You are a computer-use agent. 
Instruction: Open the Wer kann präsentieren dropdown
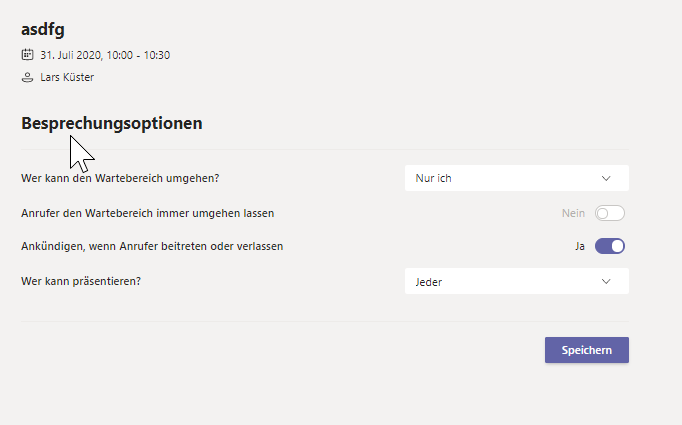(517, 281)
